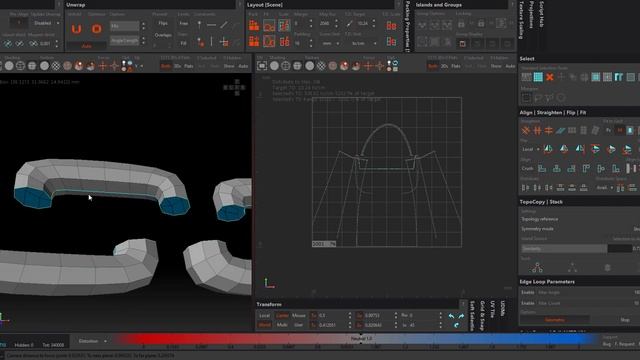Click the Crush align button
640x360 pixels.
coord(527,168)
